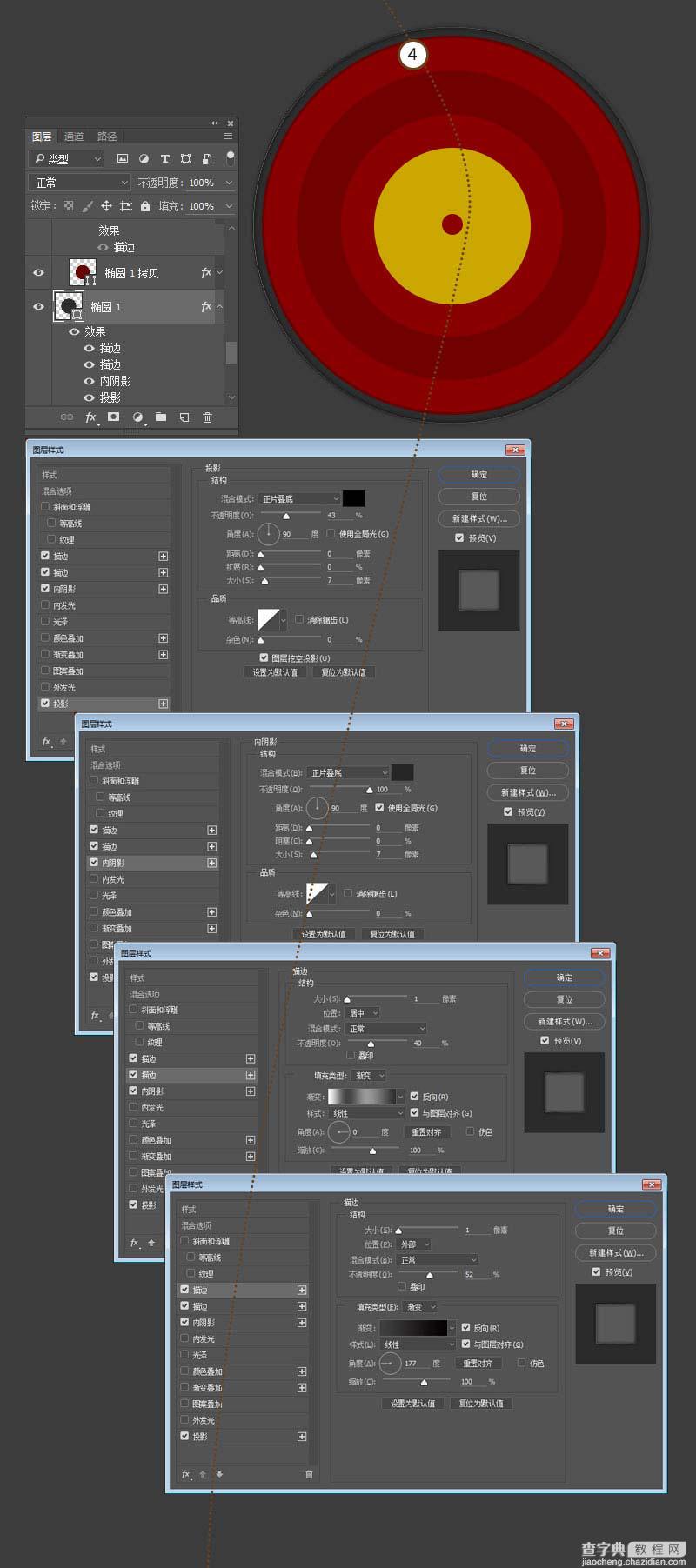Hide the 椭圆 1 拷贝 layer
The height and width of the screenshot is (1568, 696).
click(x=38, y=273)
